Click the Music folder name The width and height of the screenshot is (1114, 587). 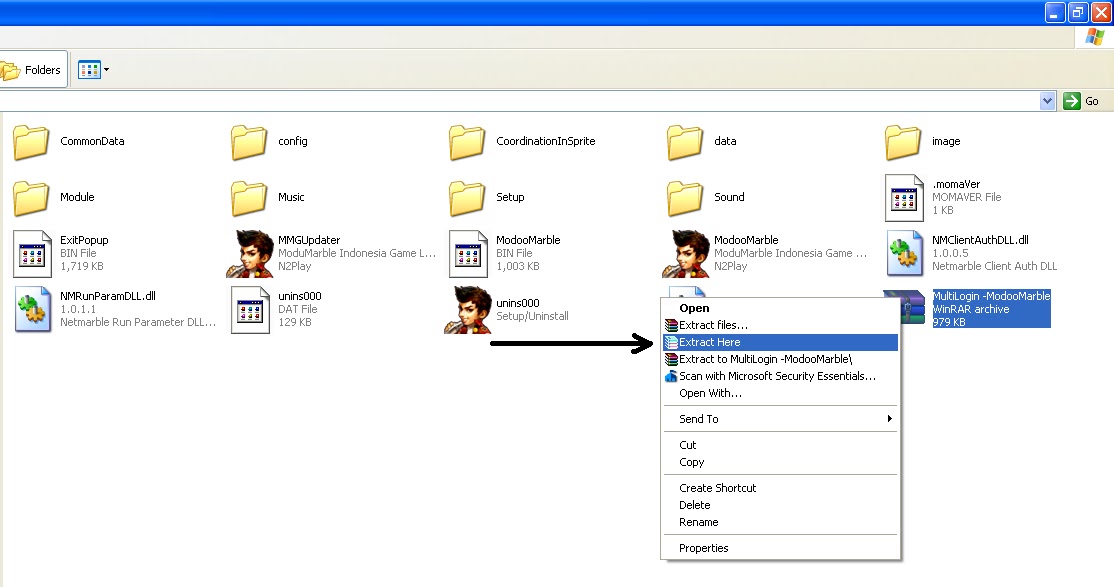tap(291, 198)
